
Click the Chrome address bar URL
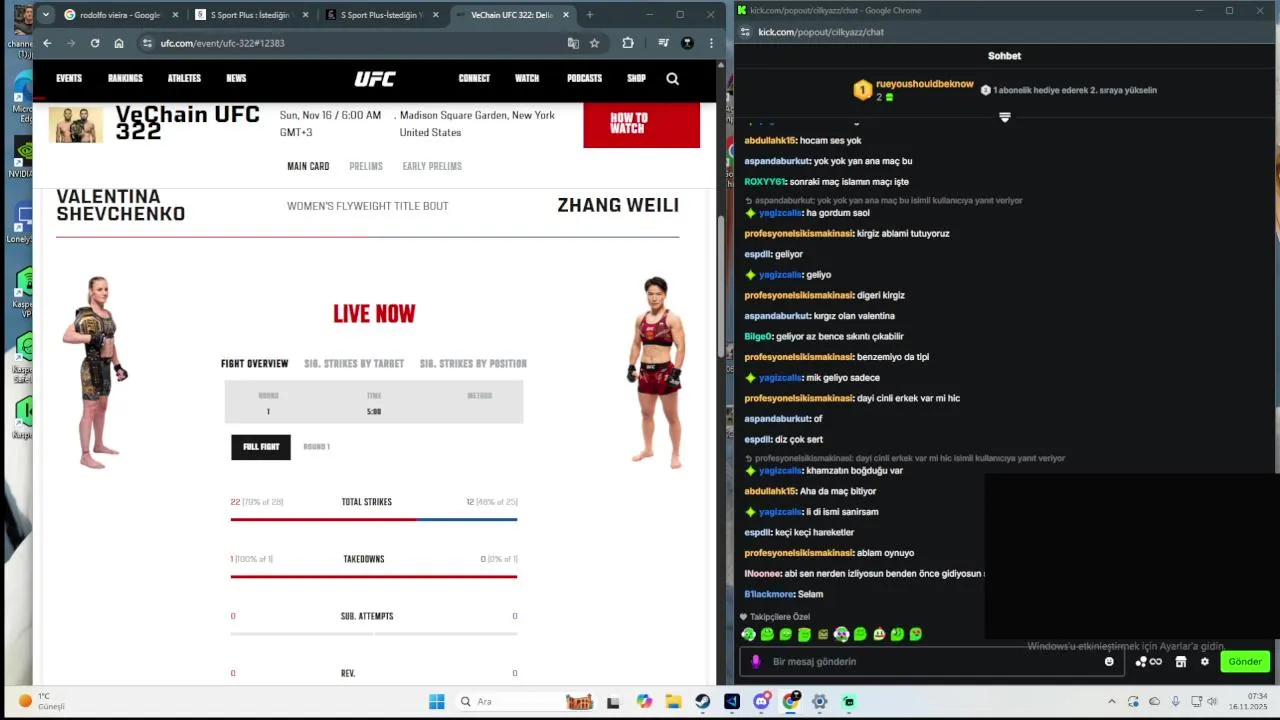222,43
